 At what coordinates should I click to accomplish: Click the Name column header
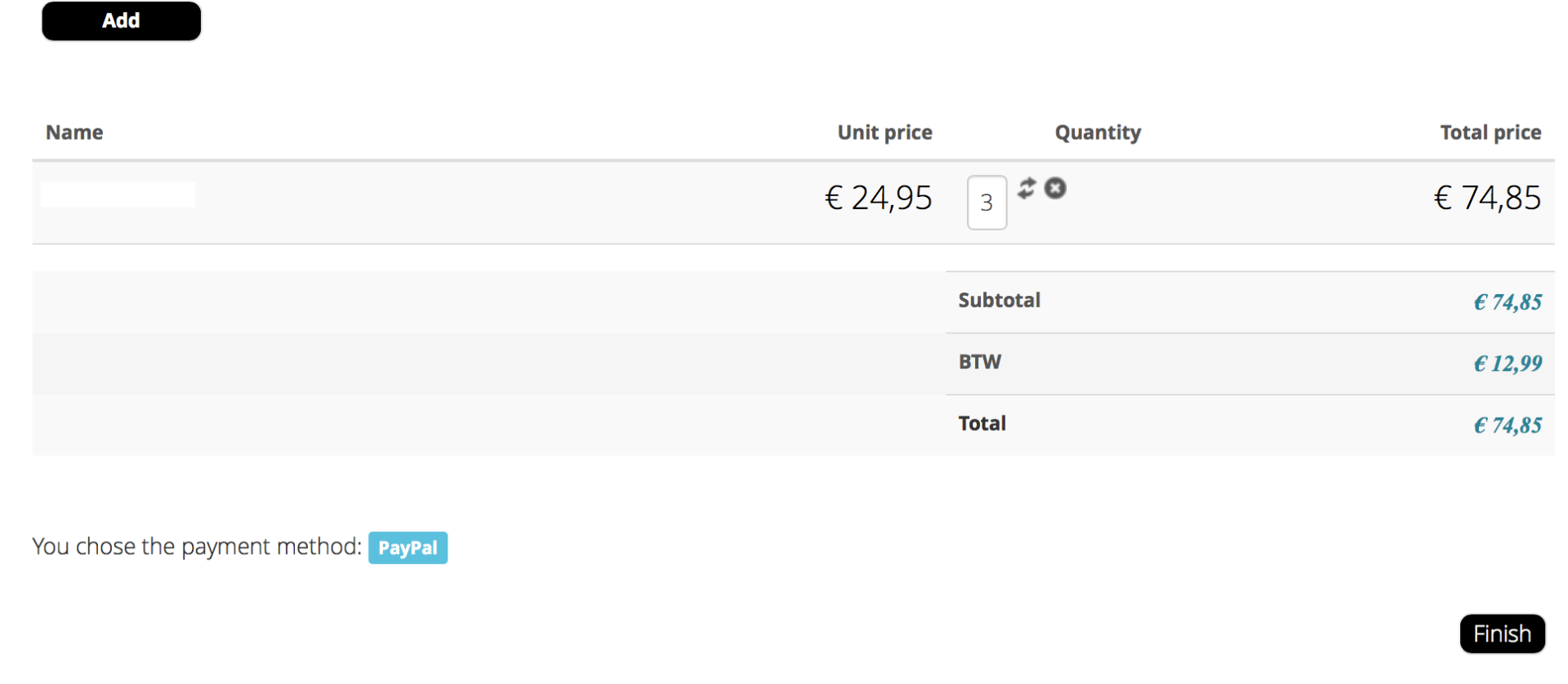74,132
